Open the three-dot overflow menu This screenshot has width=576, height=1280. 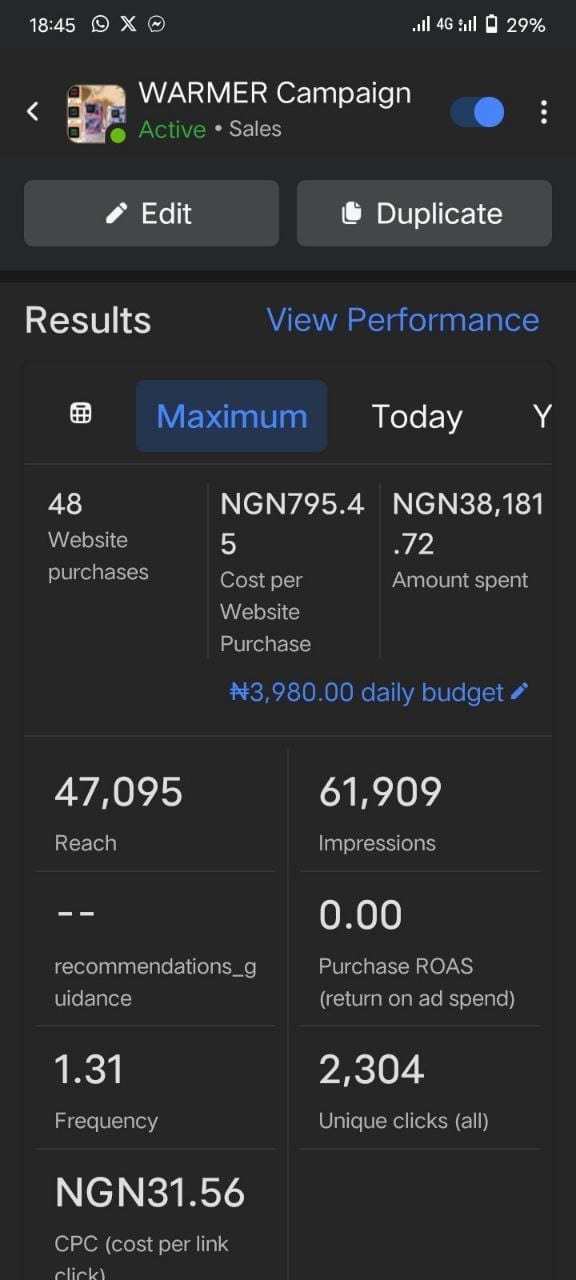pyautogui.click(x=543, y=112)
